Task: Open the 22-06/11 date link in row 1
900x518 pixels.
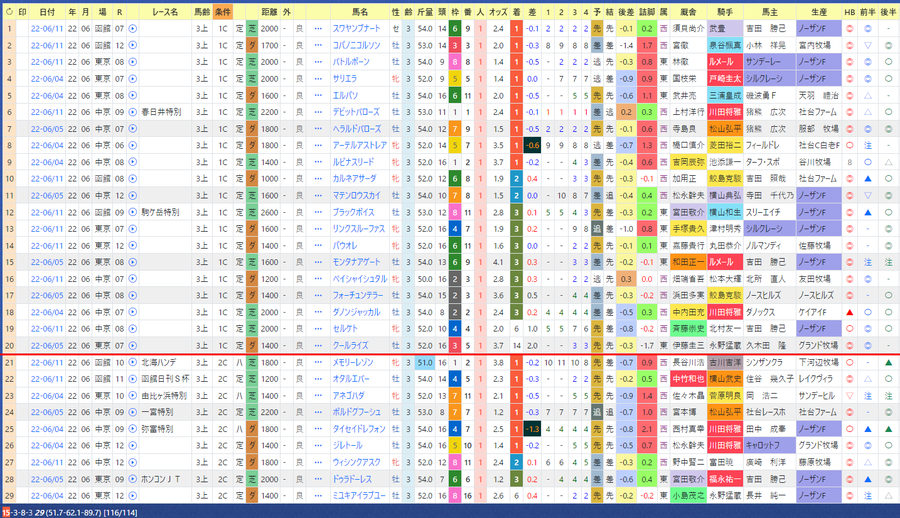Action: [47, 28]
